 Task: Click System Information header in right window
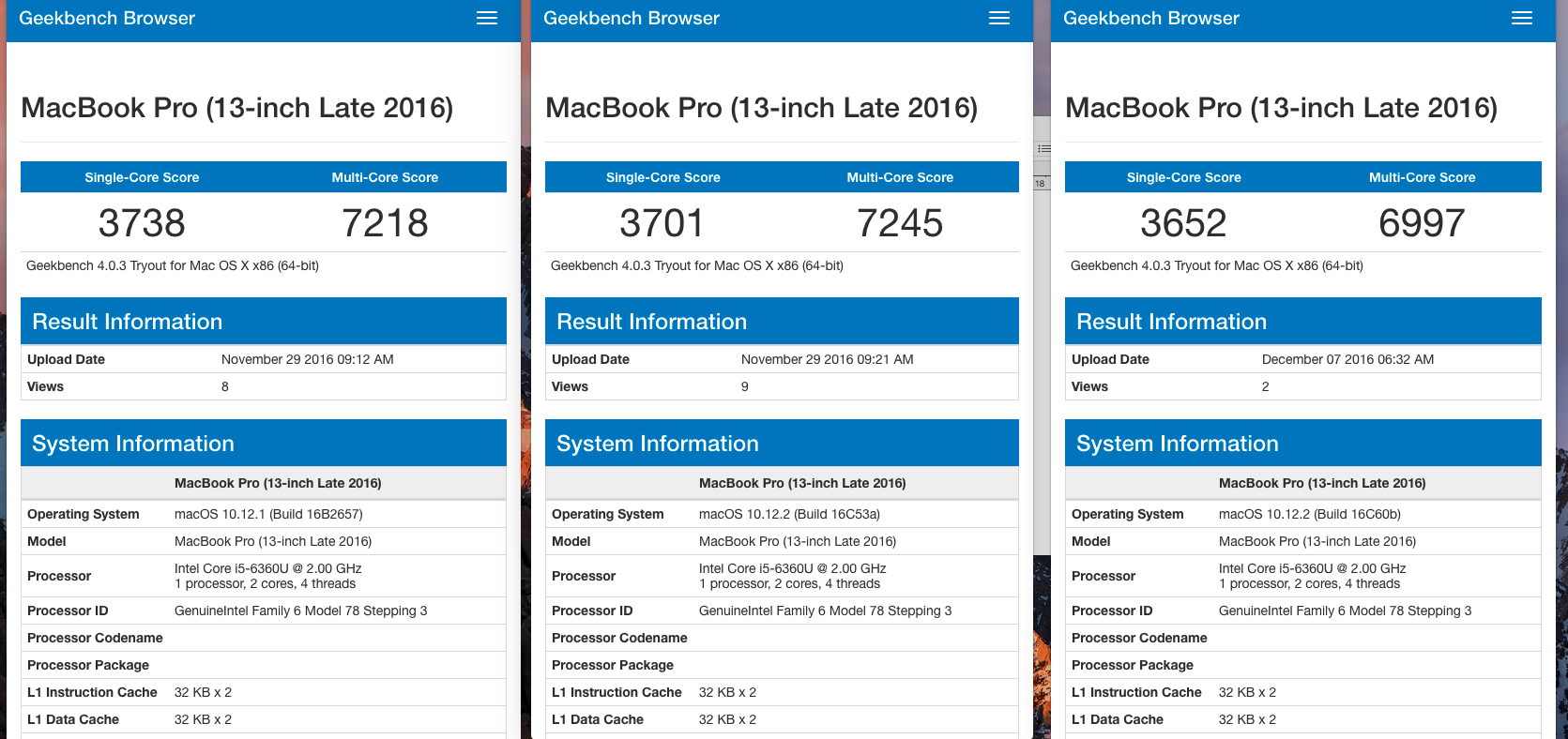tap(1303, 443)
